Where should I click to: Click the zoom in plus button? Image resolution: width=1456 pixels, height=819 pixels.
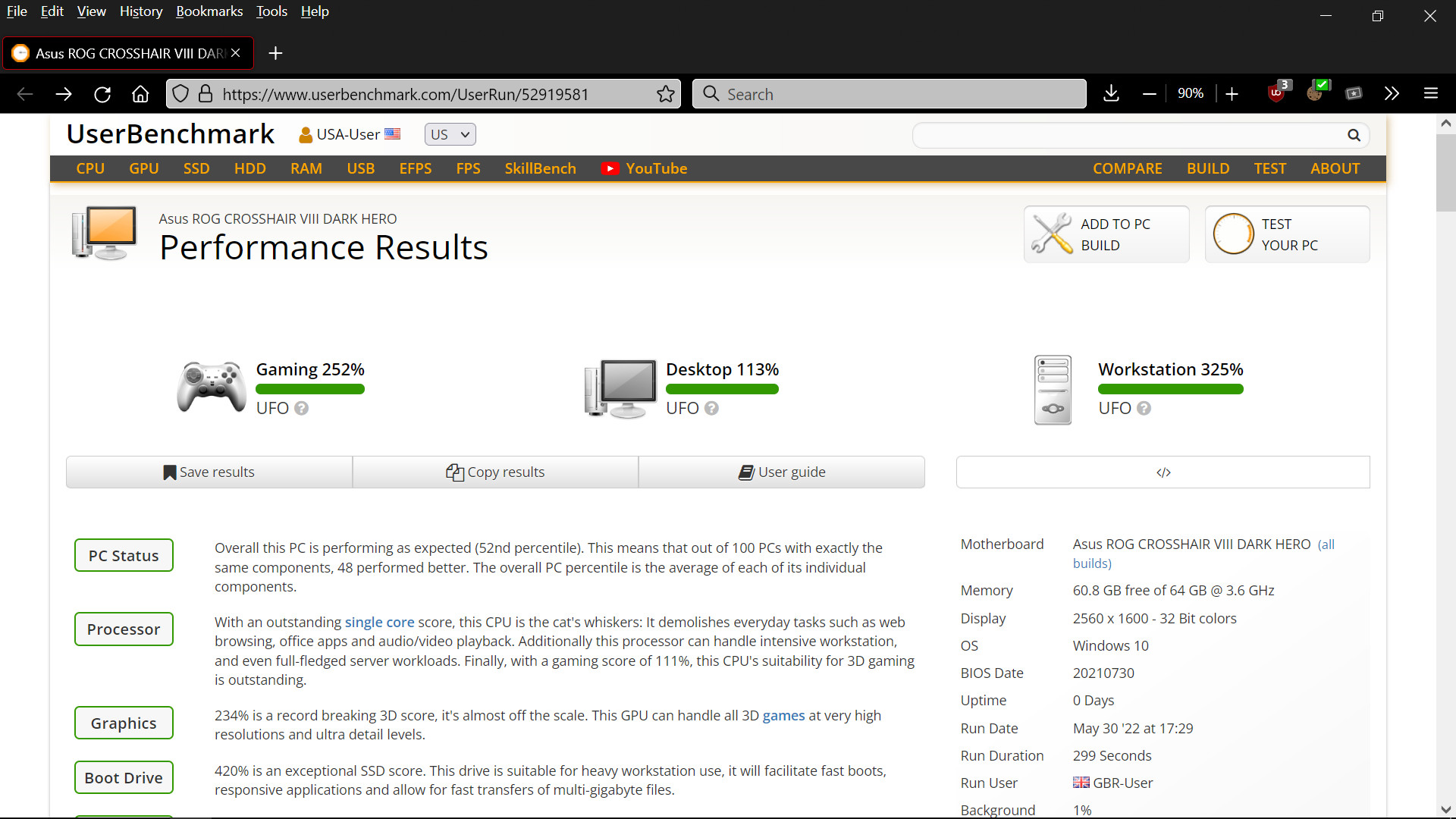click(x=1232, y=93)
